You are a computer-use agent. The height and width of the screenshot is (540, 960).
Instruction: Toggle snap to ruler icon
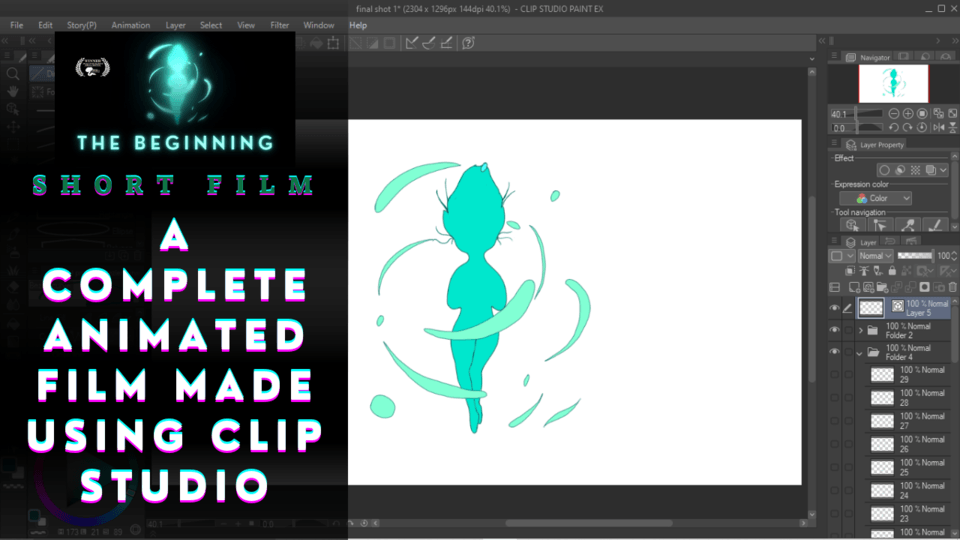411,43
